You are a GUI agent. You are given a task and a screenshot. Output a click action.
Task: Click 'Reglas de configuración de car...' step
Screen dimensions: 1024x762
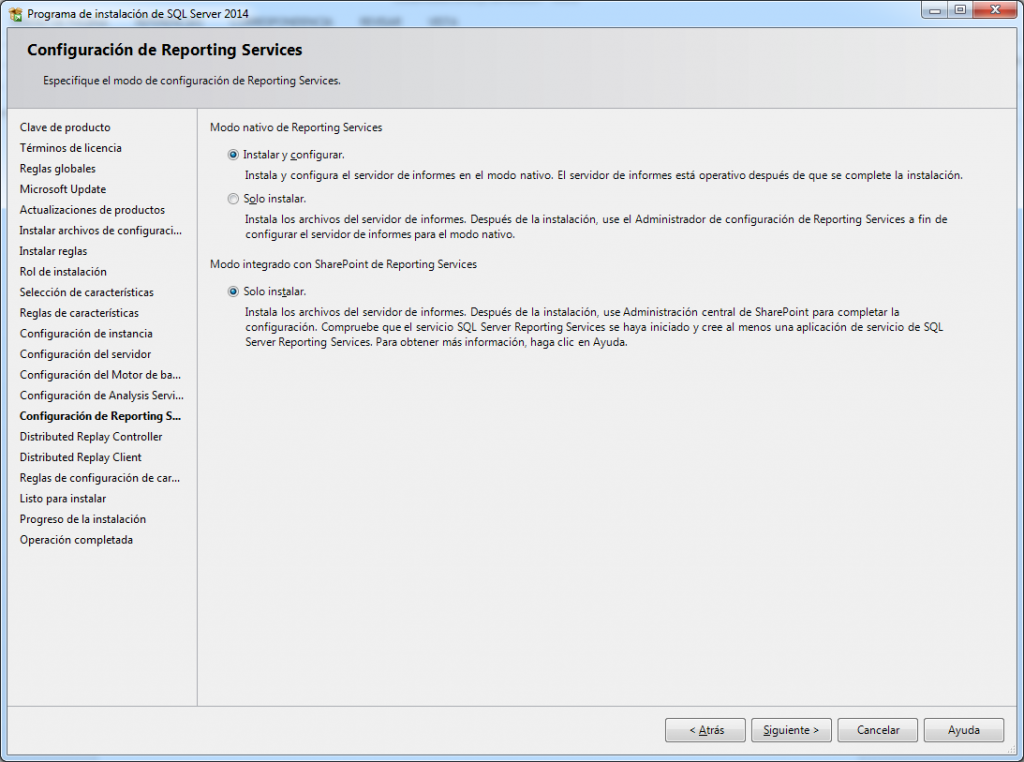click(99, 478)
